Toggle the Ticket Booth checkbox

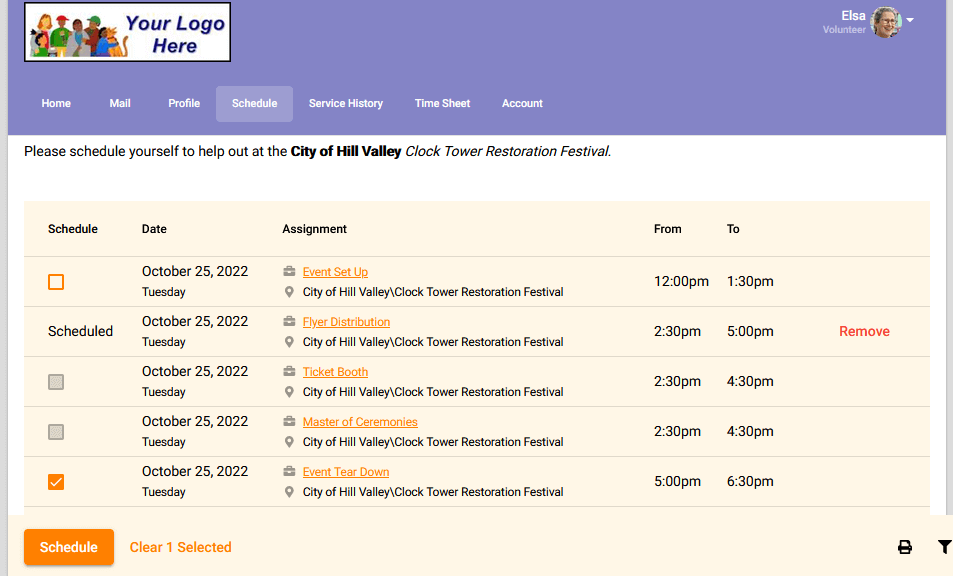pyautogui.click(x=56, y=382)
